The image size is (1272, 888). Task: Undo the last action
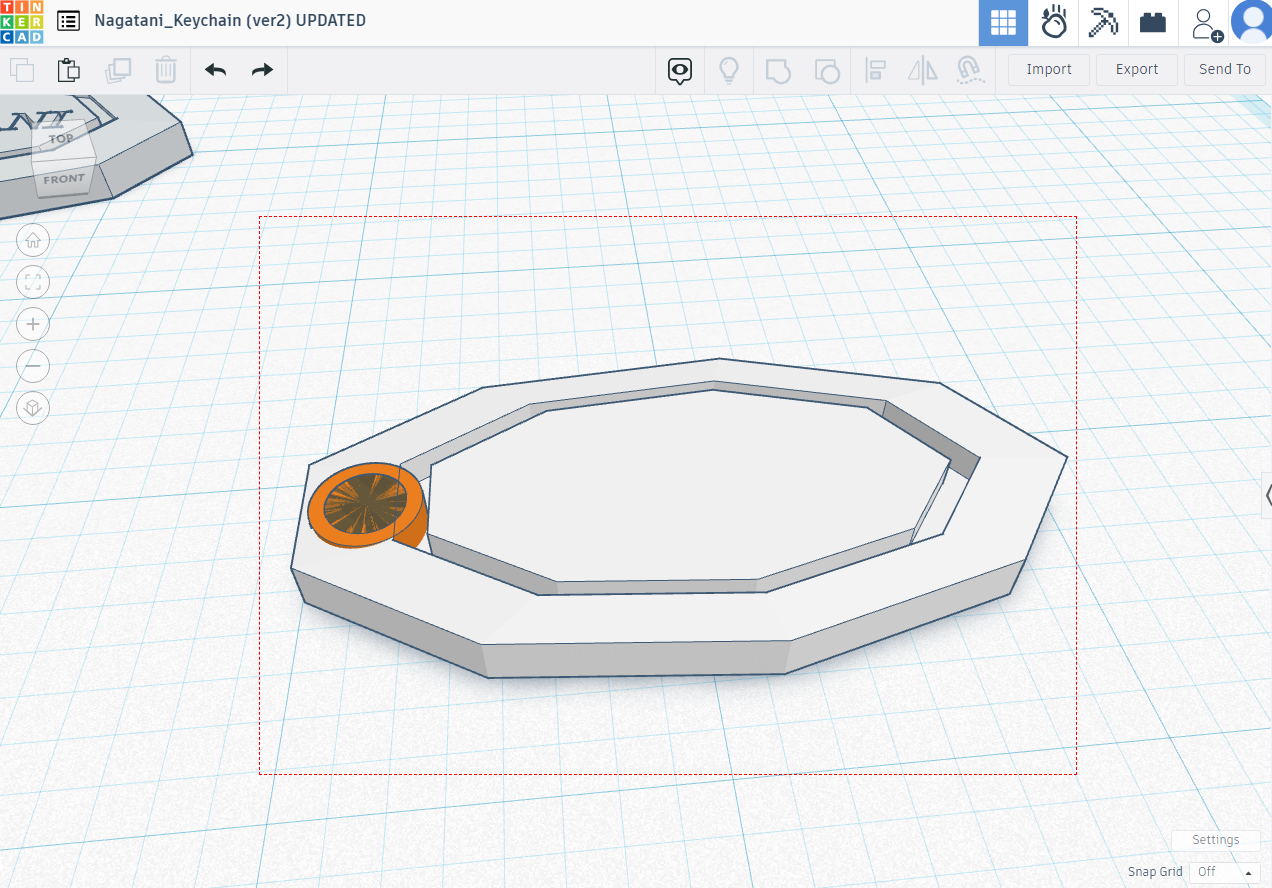point(214,70)
